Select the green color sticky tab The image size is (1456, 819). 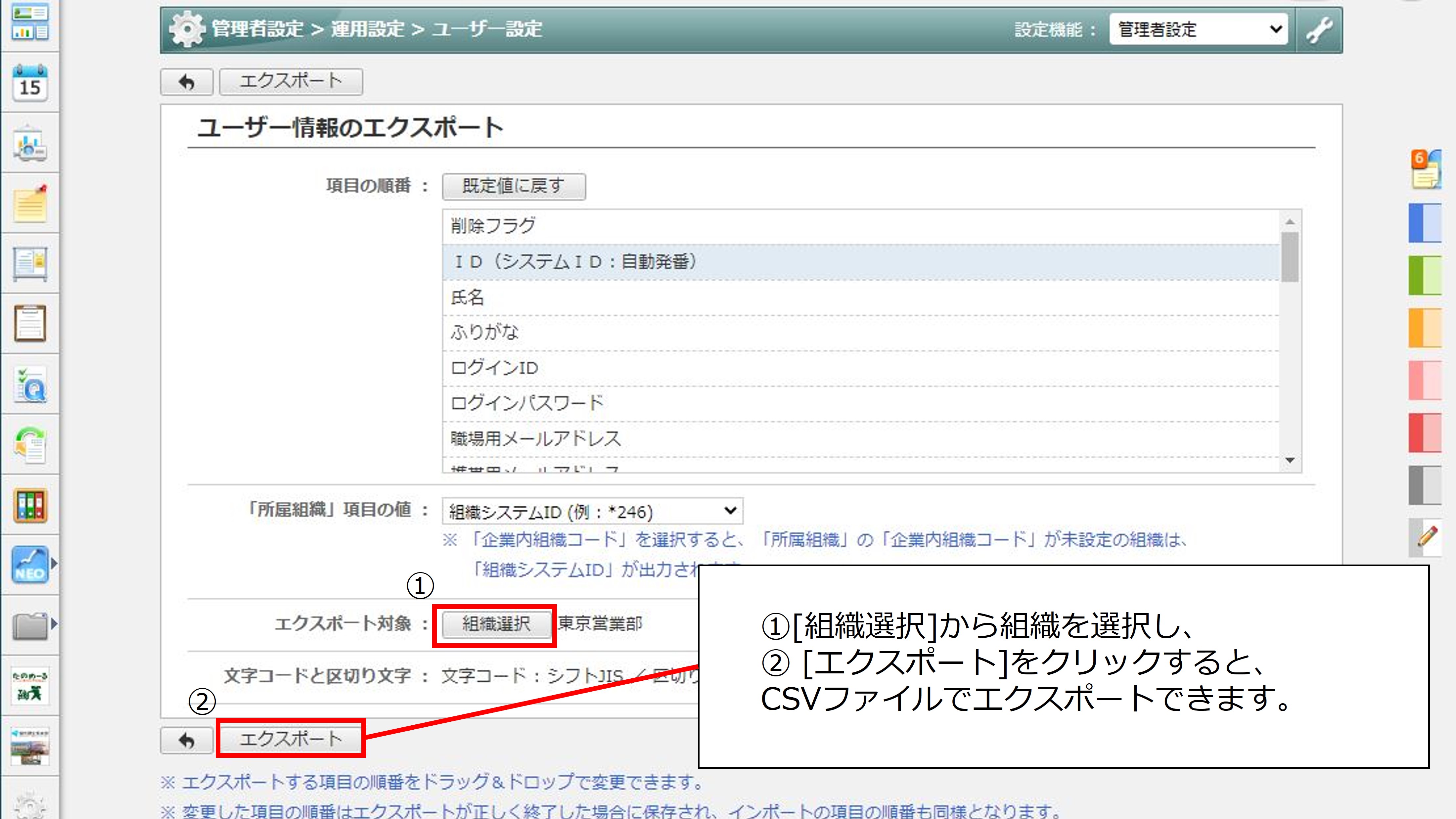coord(1425,275)
